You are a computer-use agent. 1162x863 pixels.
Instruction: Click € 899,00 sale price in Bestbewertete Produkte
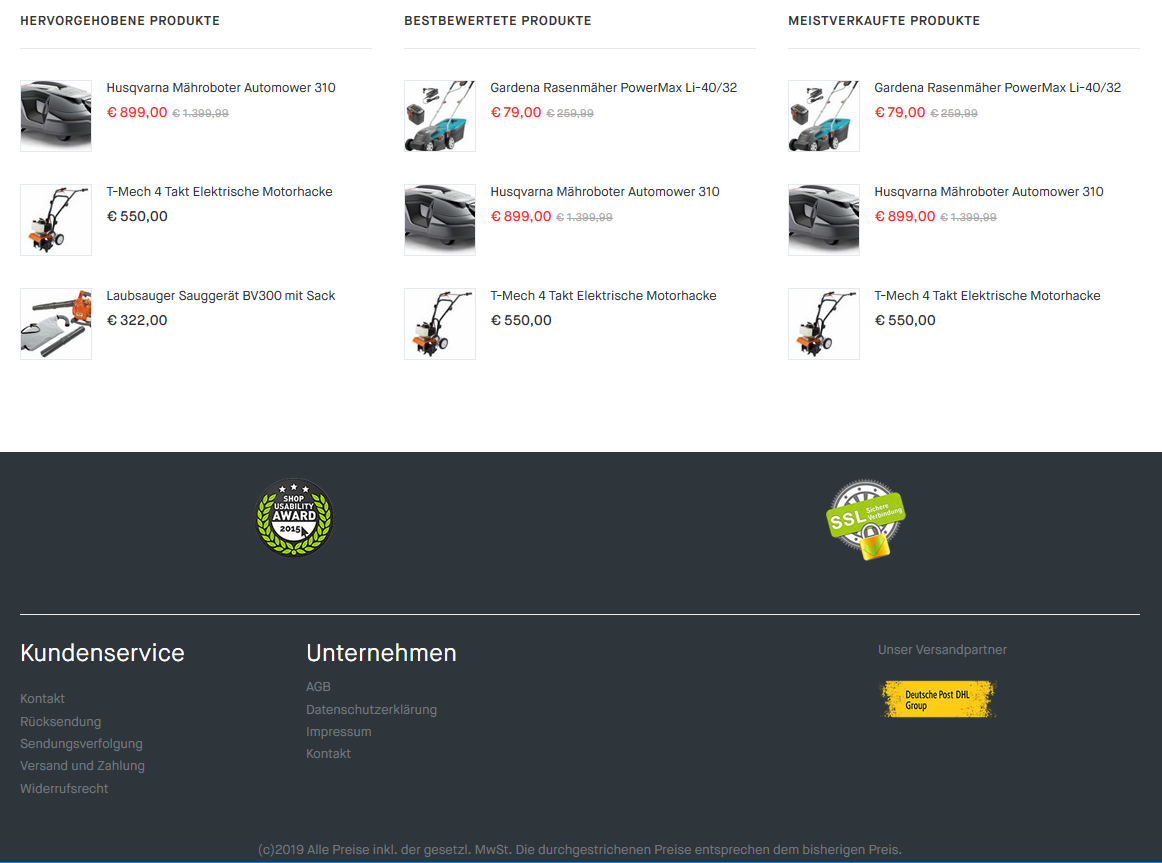click(x=521, y=216)
